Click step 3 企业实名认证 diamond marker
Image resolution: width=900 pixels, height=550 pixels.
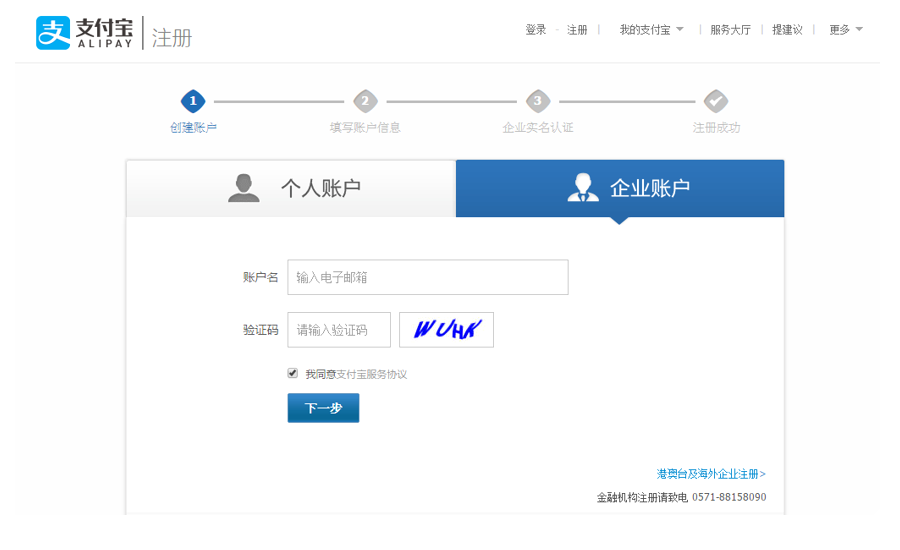tap(538, 102)
